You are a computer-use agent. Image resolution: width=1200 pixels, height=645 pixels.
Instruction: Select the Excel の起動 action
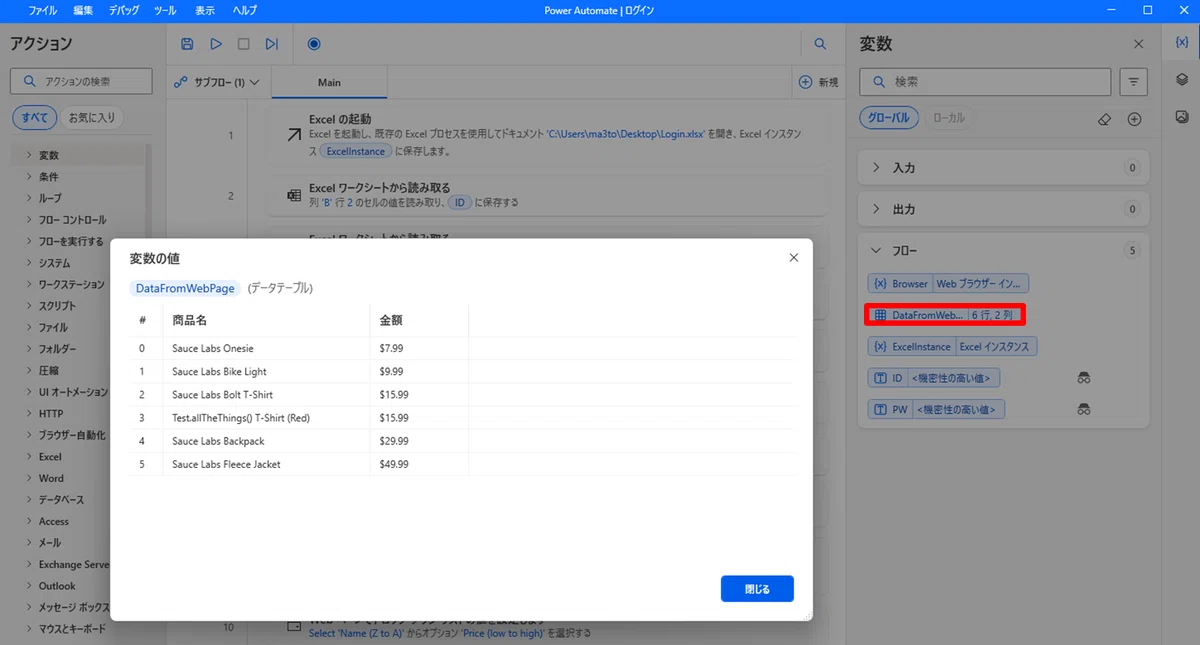(x=548, y=135)
